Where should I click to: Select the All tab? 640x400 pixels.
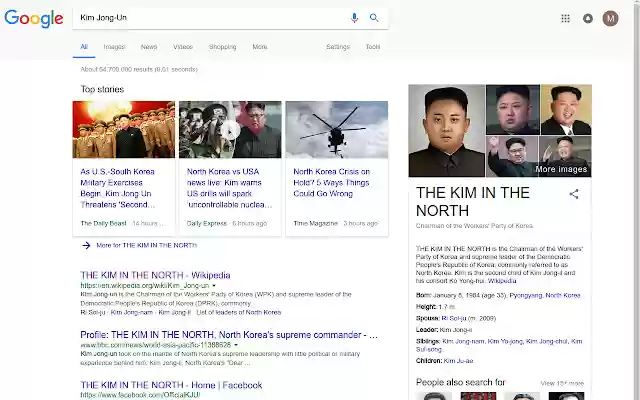pos(84,47)
